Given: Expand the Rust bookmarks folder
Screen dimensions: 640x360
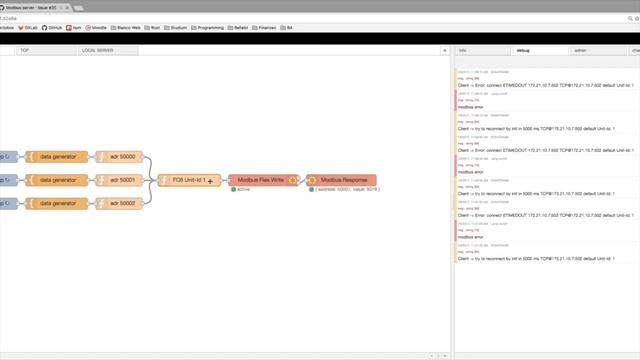Looking at the screenshot, I should tap(152, 28).
